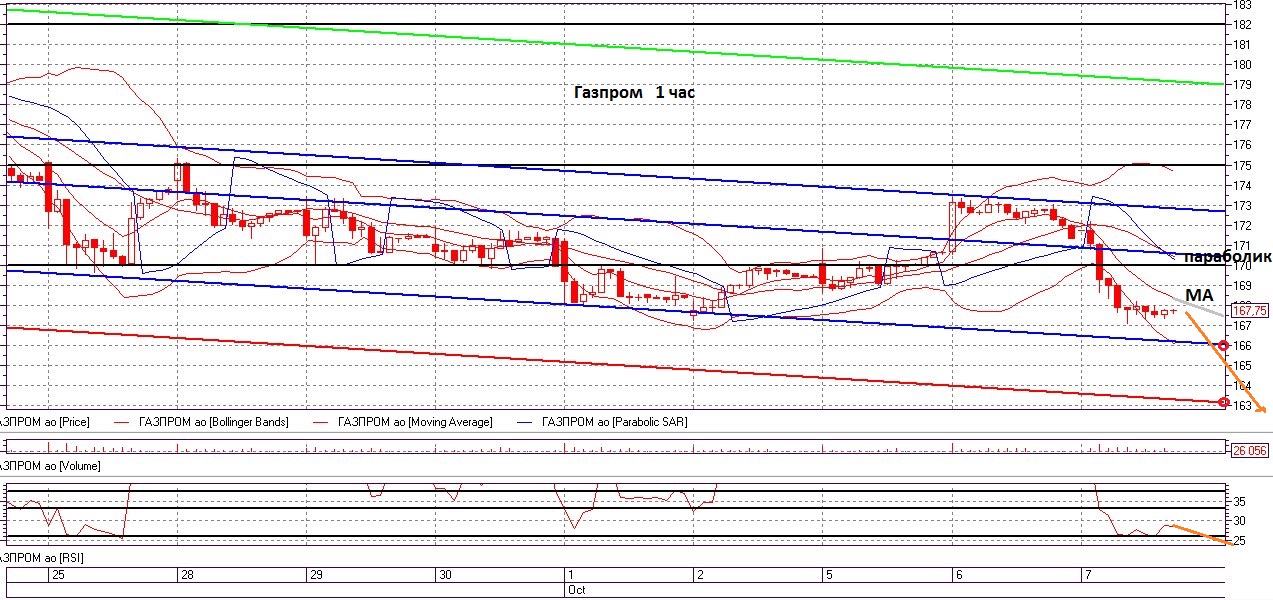Click the 177 price axis value

click(1243, 125)
